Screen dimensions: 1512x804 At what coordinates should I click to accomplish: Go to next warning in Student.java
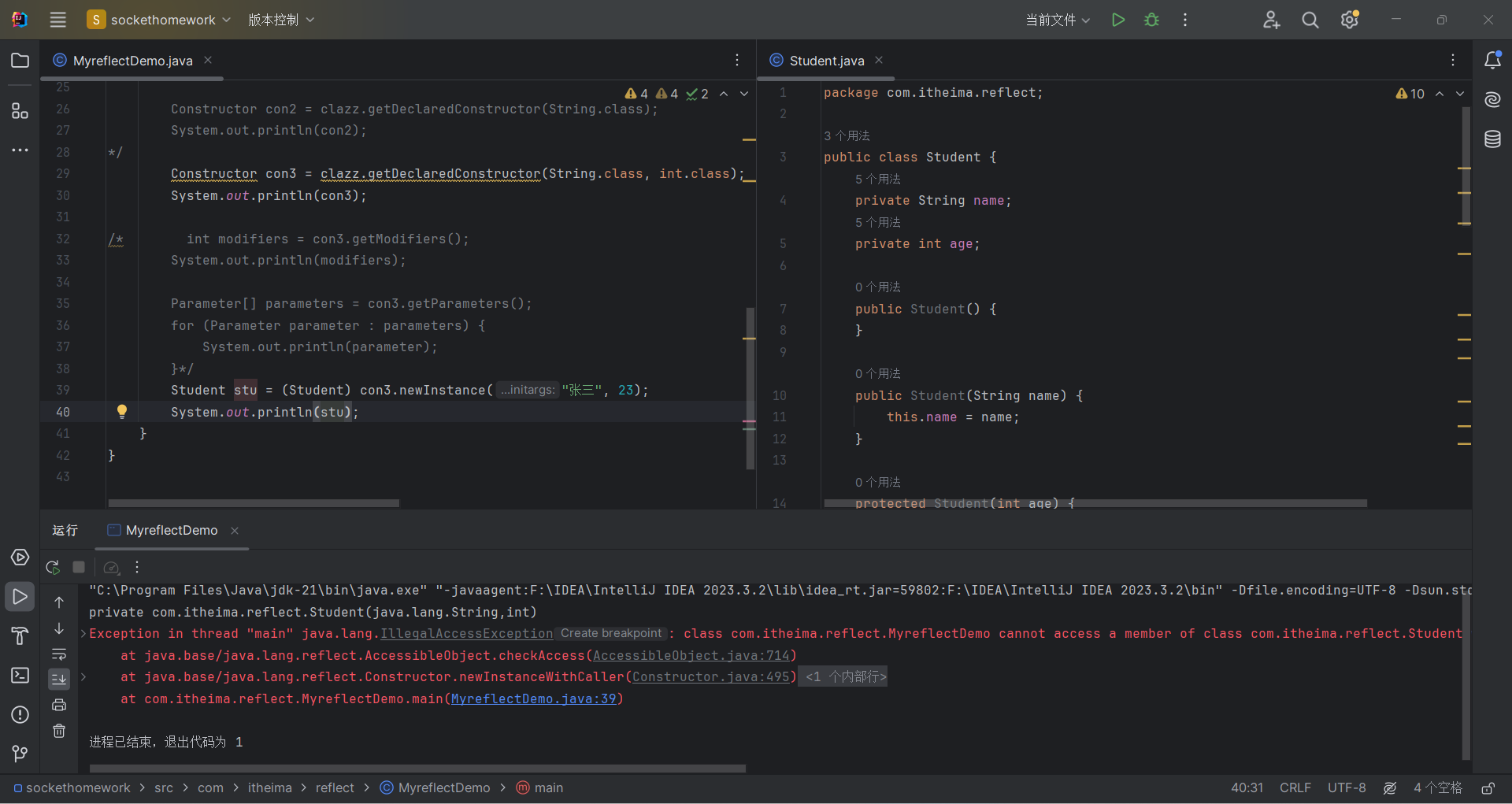(1460, 94)
